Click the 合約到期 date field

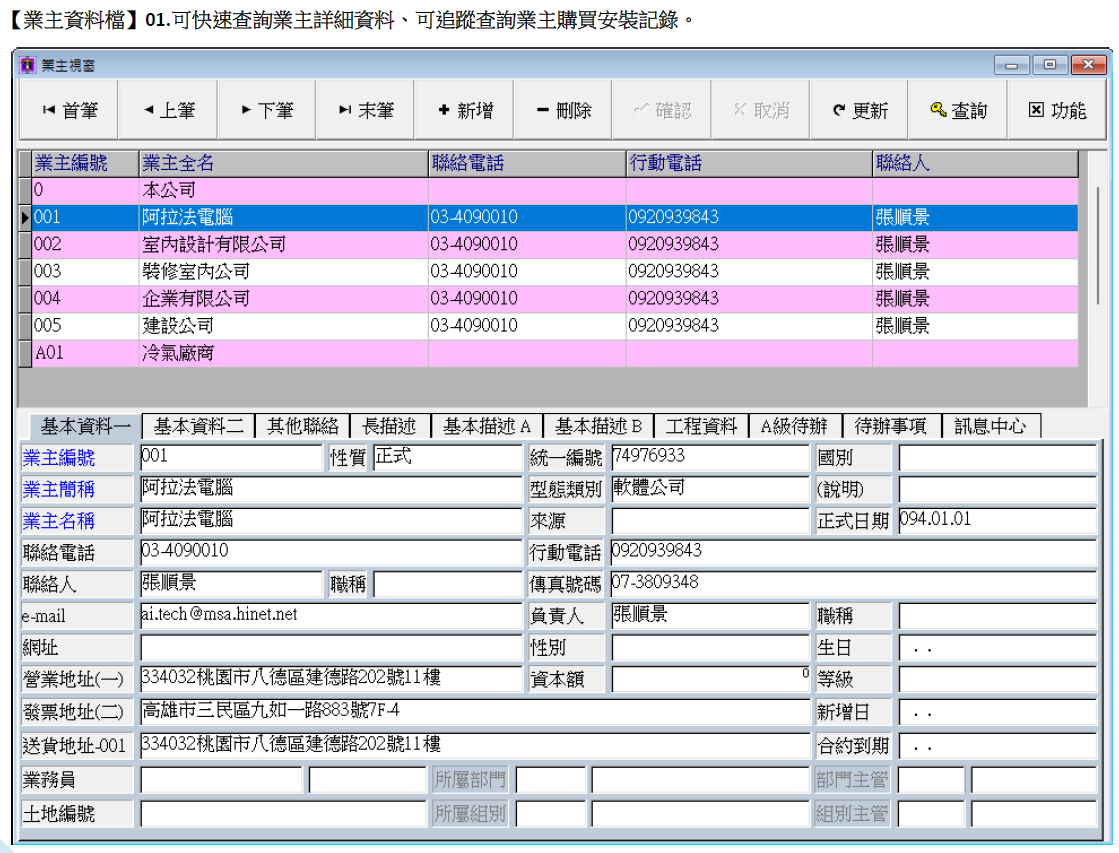pos(997,745)
